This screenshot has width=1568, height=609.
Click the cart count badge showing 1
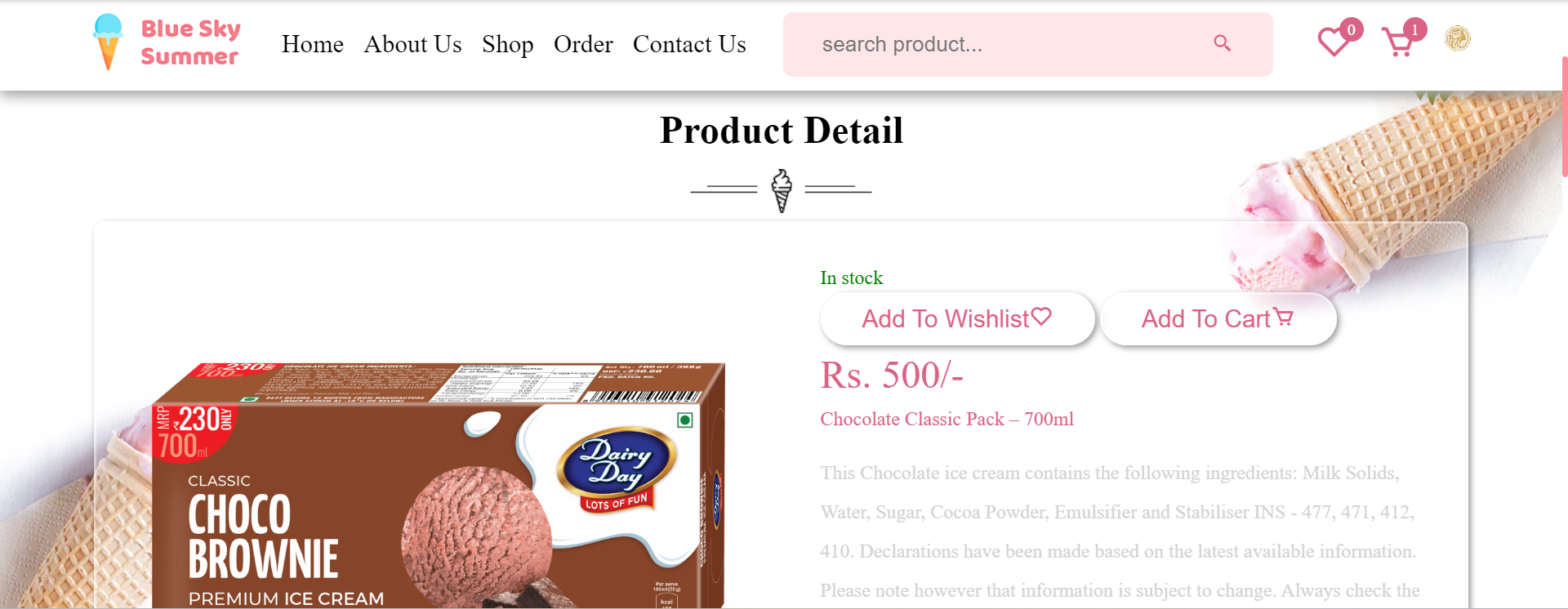(1414, 30)
